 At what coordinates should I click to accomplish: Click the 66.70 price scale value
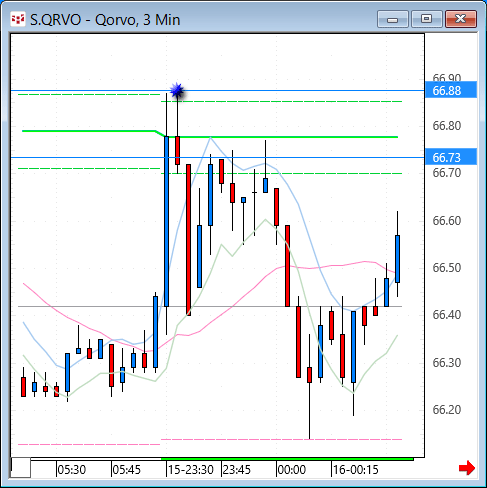(x=447, y=173)
